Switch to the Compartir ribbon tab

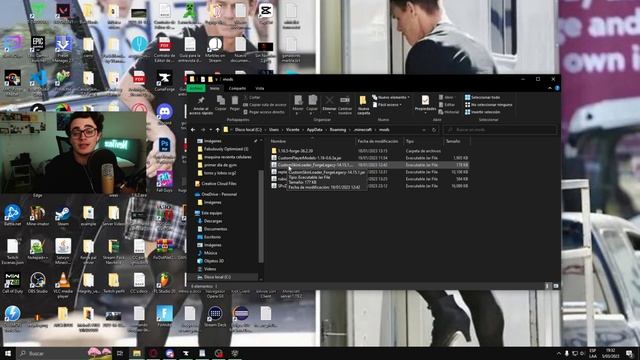[237, 88]
